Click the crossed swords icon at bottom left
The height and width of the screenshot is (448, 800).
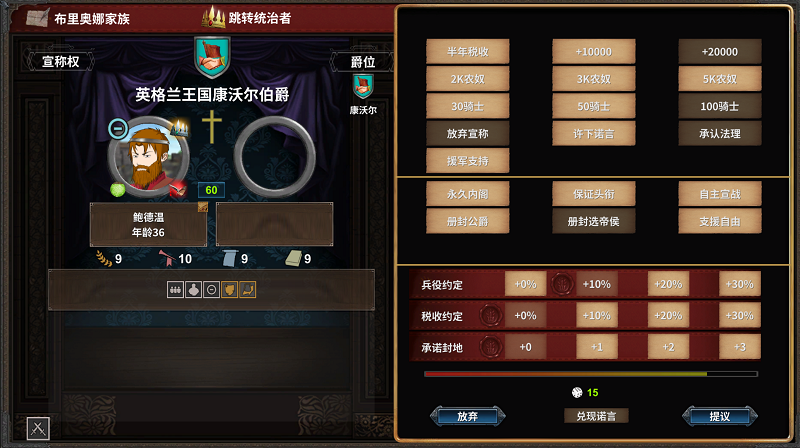(38, 429)
